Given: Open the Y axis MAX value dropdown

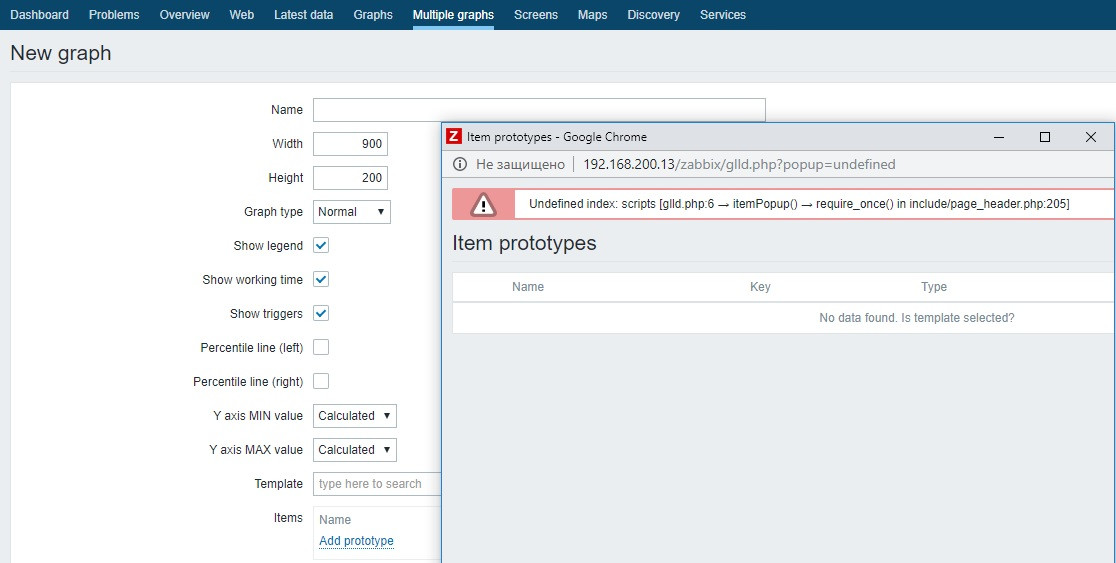Looking at the screenshot, I should (x=354, y=450).
